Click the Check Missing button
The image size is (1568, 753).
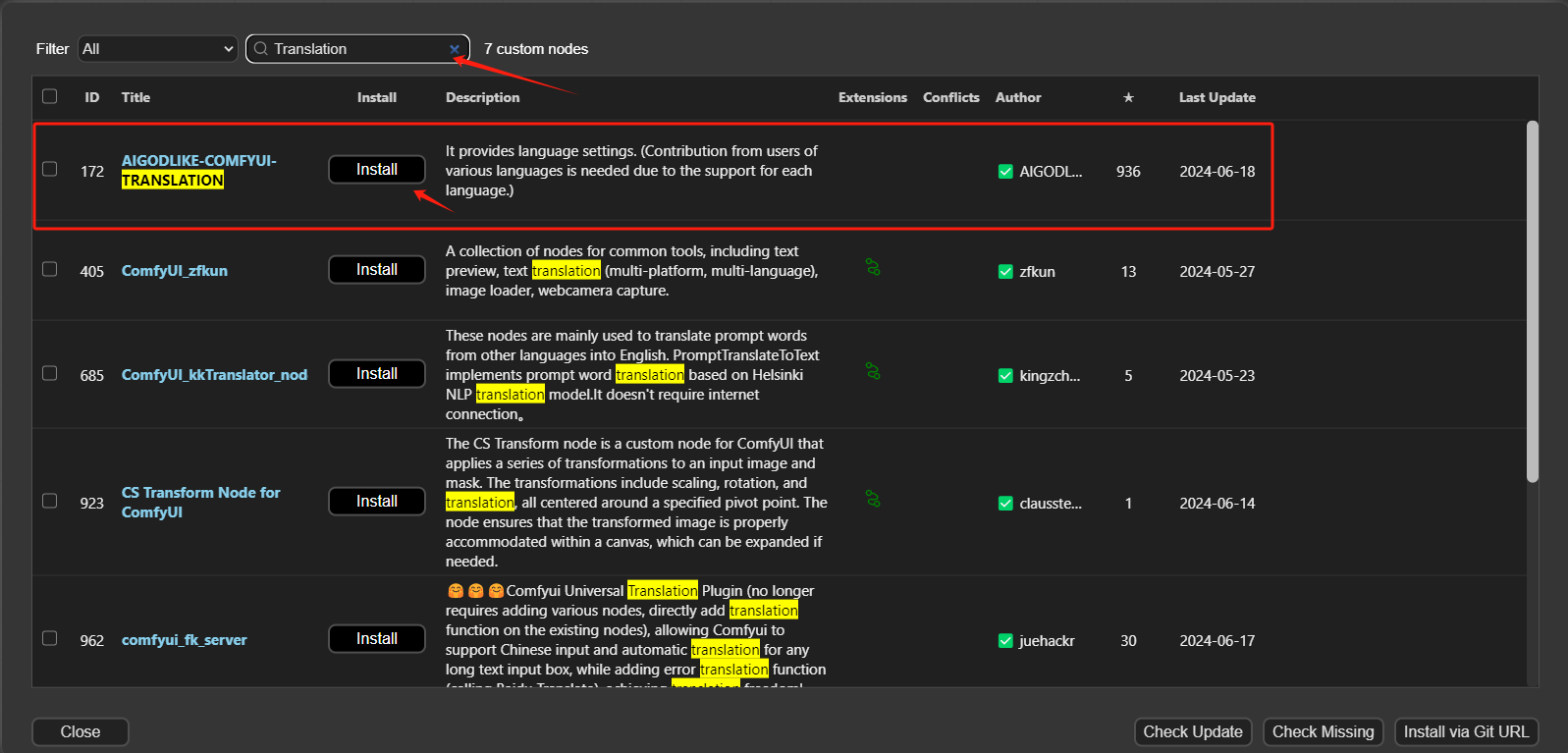point(1324,732)
